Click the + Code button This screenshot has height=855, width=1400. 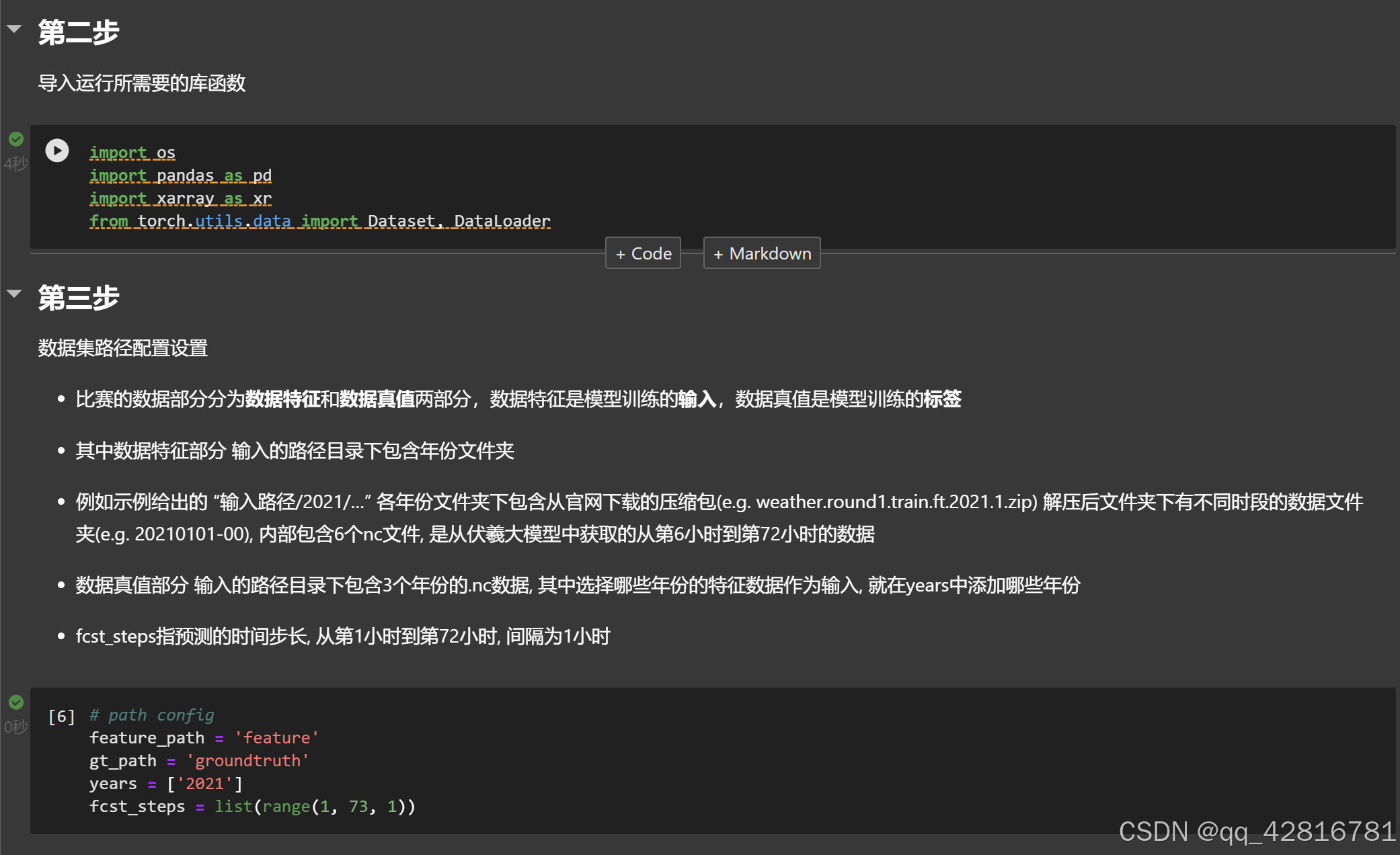(642, 253)
